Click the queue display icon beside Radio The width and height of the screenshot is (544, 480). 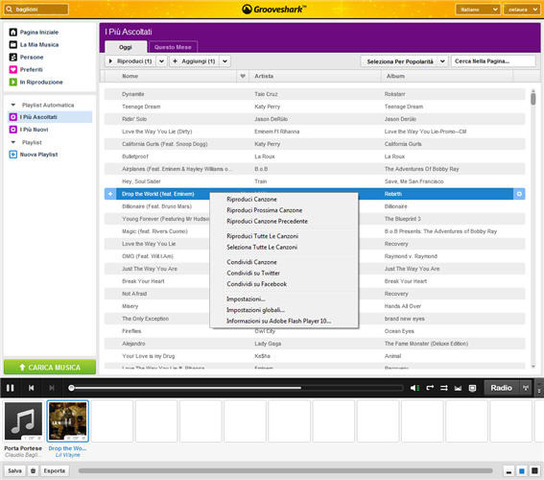click(x=472, y=388)
